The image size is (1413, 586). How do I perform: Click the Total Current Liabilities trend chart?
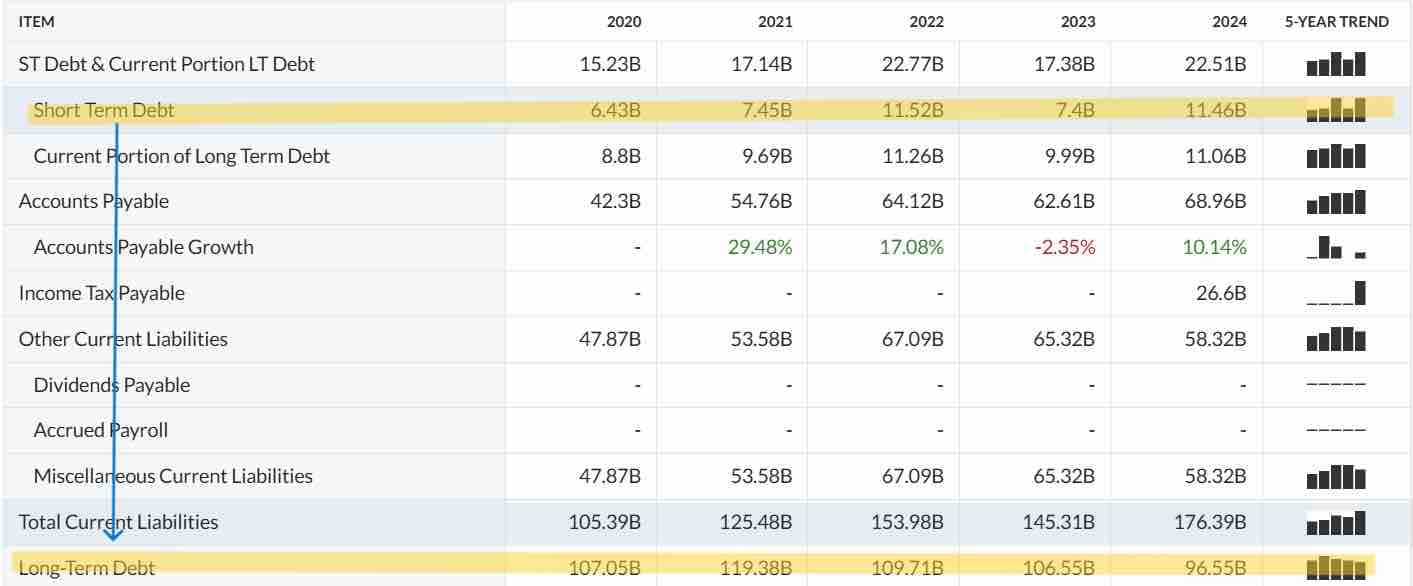click(x=1336, y=522)
